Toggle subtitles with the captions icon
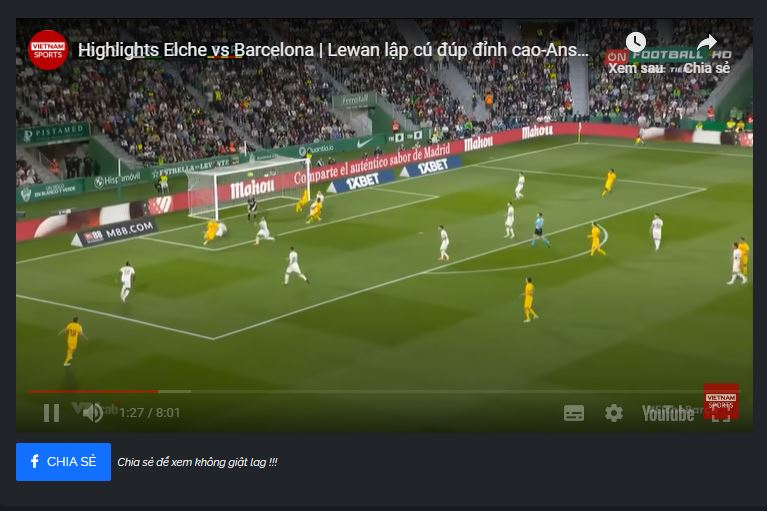 pyautogui.click(x=574, y=413)
